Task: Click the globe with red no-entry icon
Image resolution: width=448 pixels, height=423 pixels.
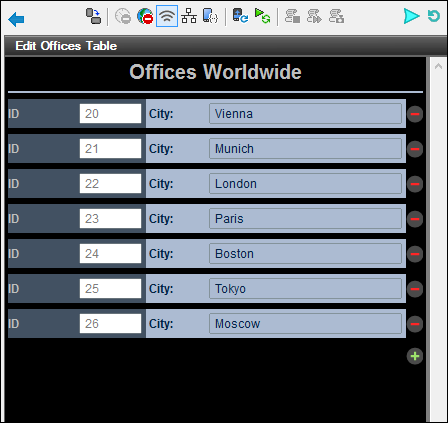Action: coord(145,16)
